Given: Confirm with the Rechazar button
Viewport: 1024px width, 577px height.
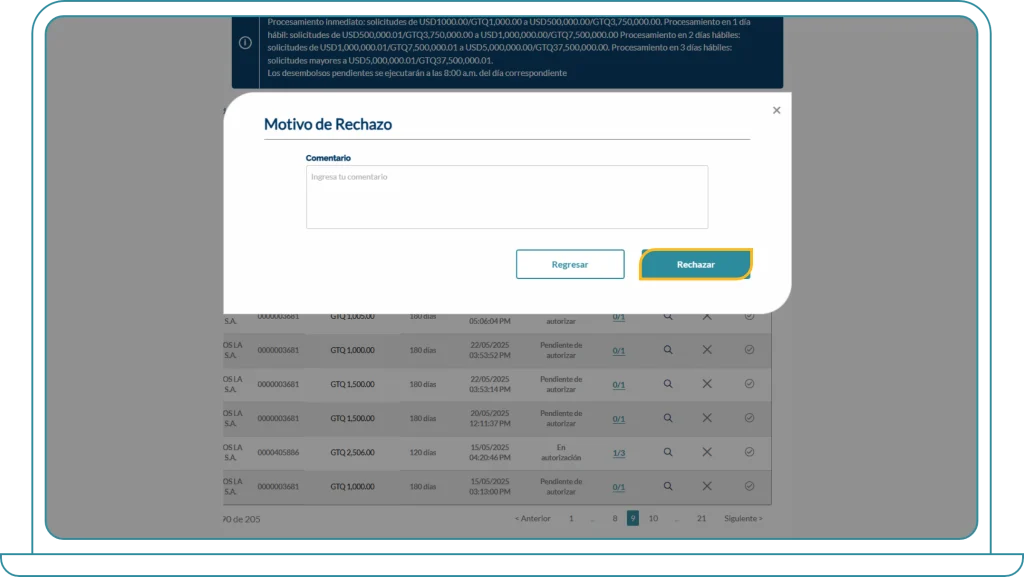Looking at the screenshot, I should [x=695, y=264].
